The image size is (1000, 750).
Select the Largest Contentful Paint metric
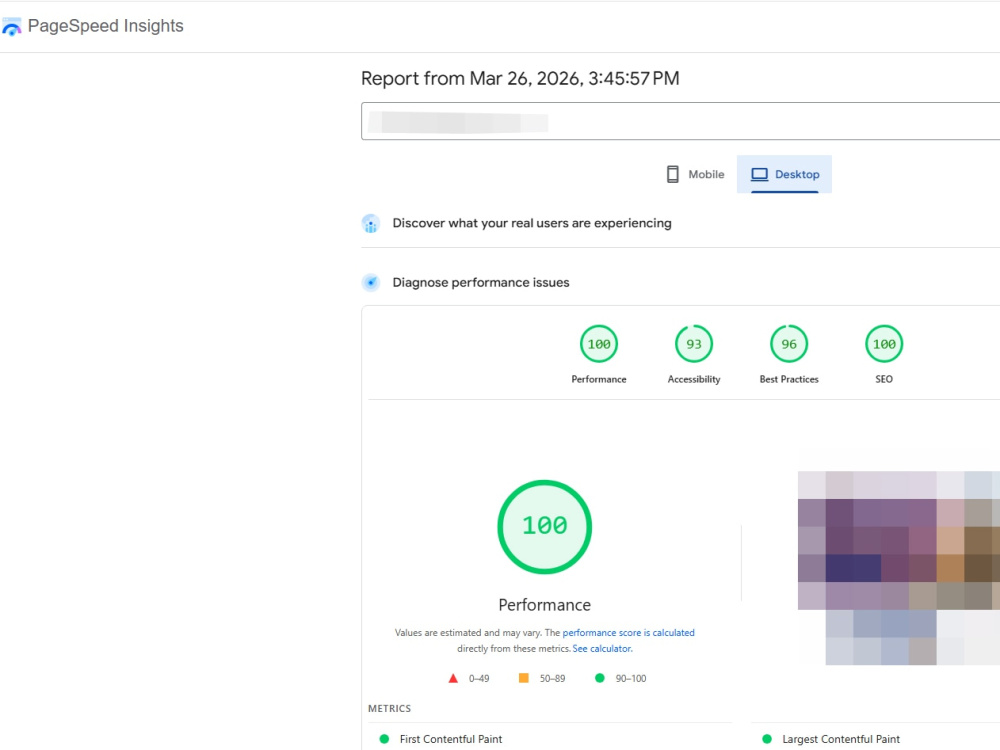[x=841, y=739]
